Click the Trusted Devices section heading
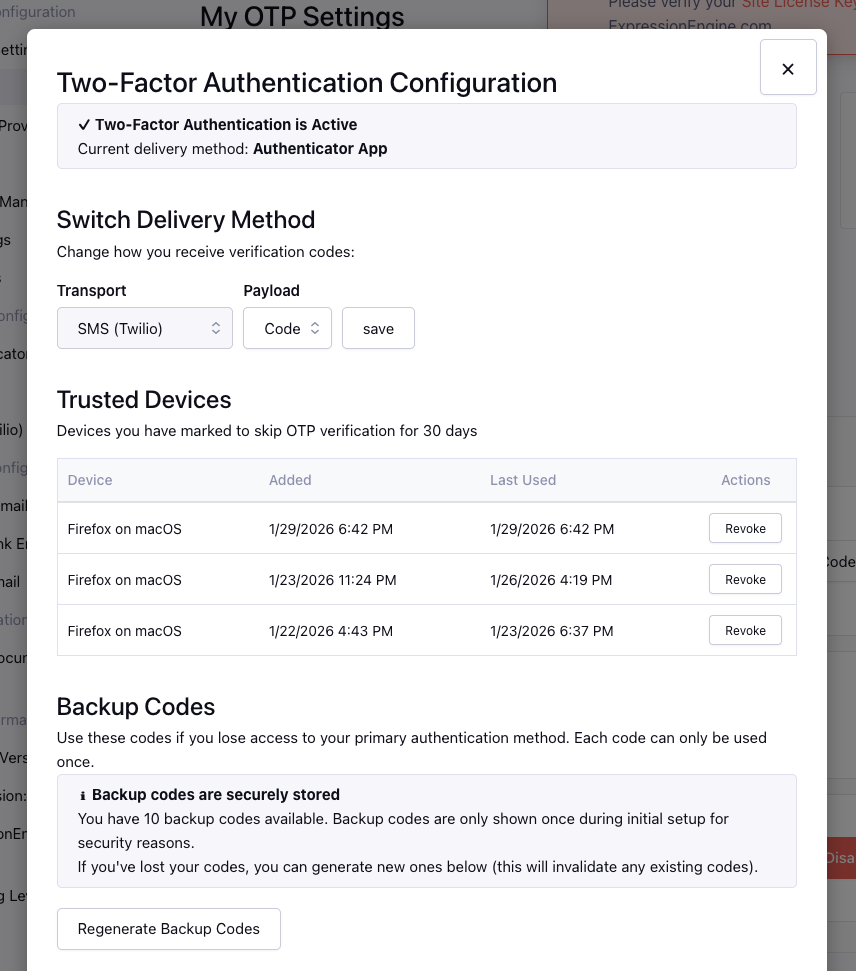Image resolution: width=856 pixels, height=971 pixels. [x=144, y=400]
